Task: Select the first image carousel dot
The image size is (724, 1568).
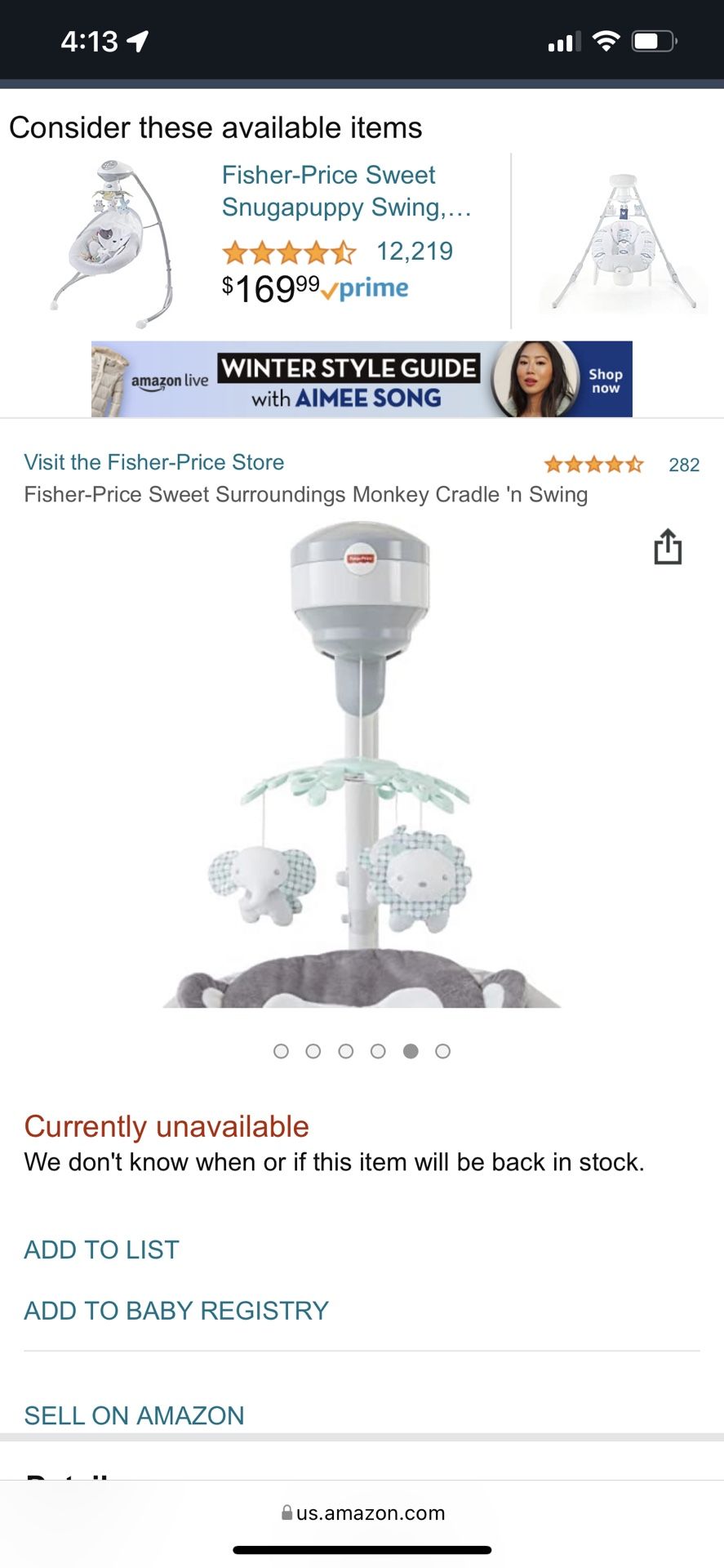Action: (281, 1051)
